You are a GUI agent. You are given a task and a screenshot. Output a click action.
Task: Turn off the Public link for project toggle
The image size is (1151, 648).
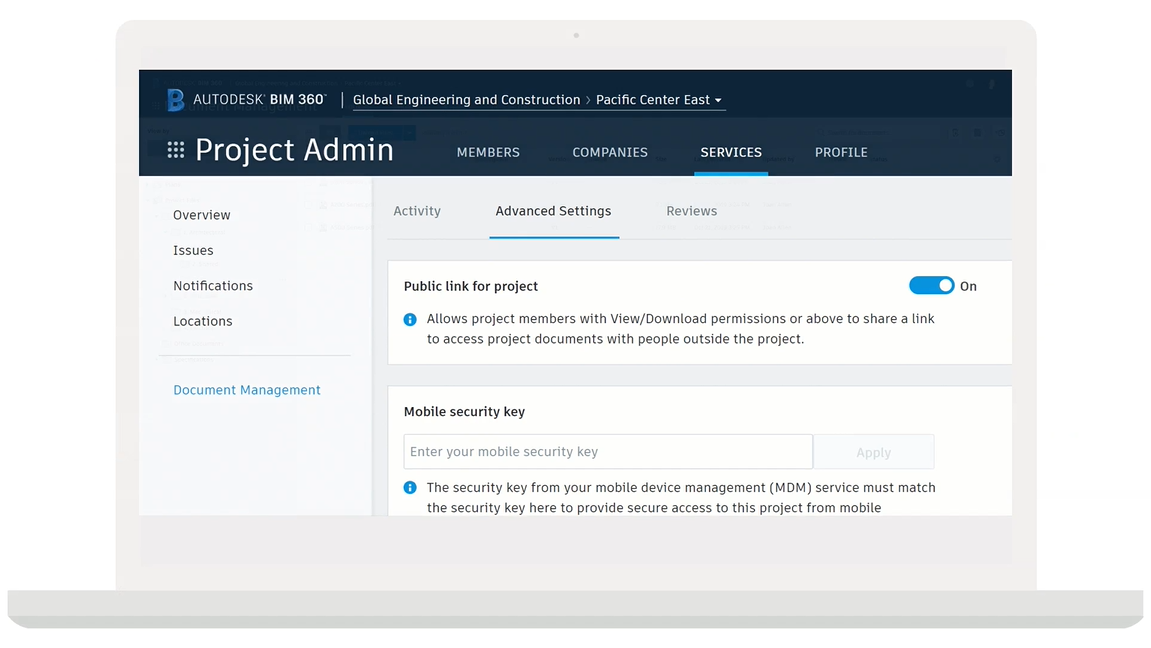932,285
